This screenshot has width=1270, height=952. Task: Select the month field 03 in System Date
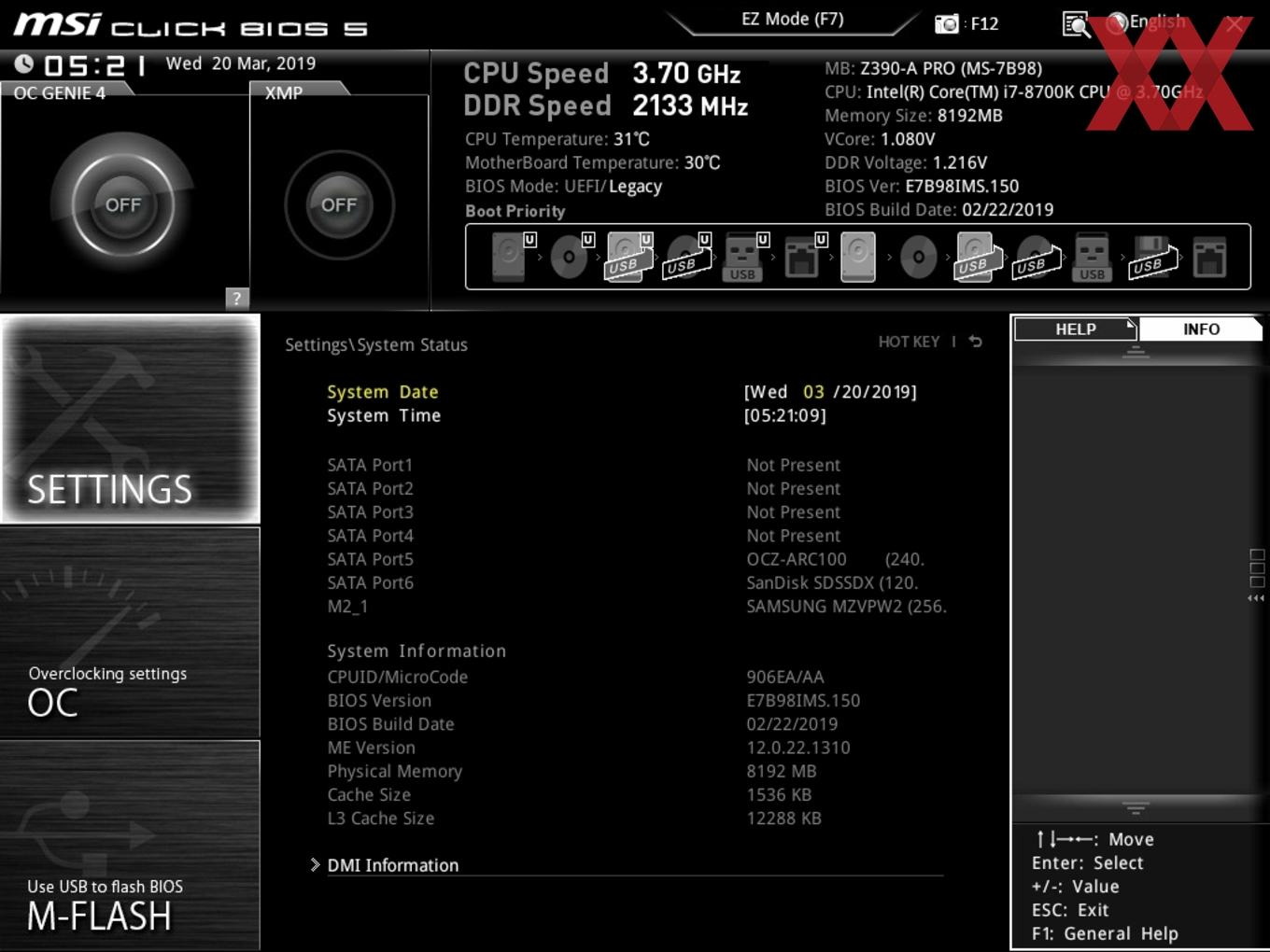[x=813, y=392]
